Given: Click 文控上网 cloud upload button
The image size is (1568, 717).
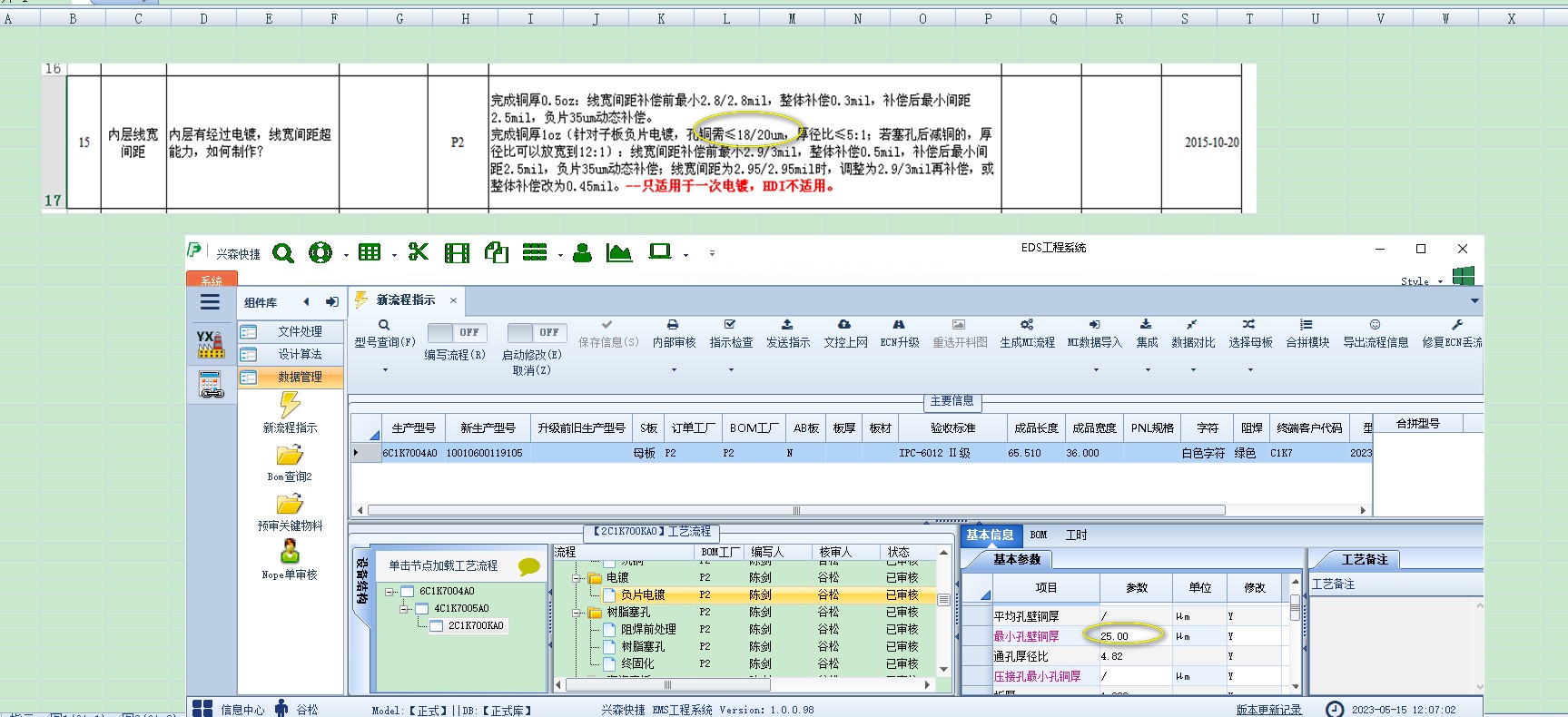Looking at the screenshot, I should [845, 333].
